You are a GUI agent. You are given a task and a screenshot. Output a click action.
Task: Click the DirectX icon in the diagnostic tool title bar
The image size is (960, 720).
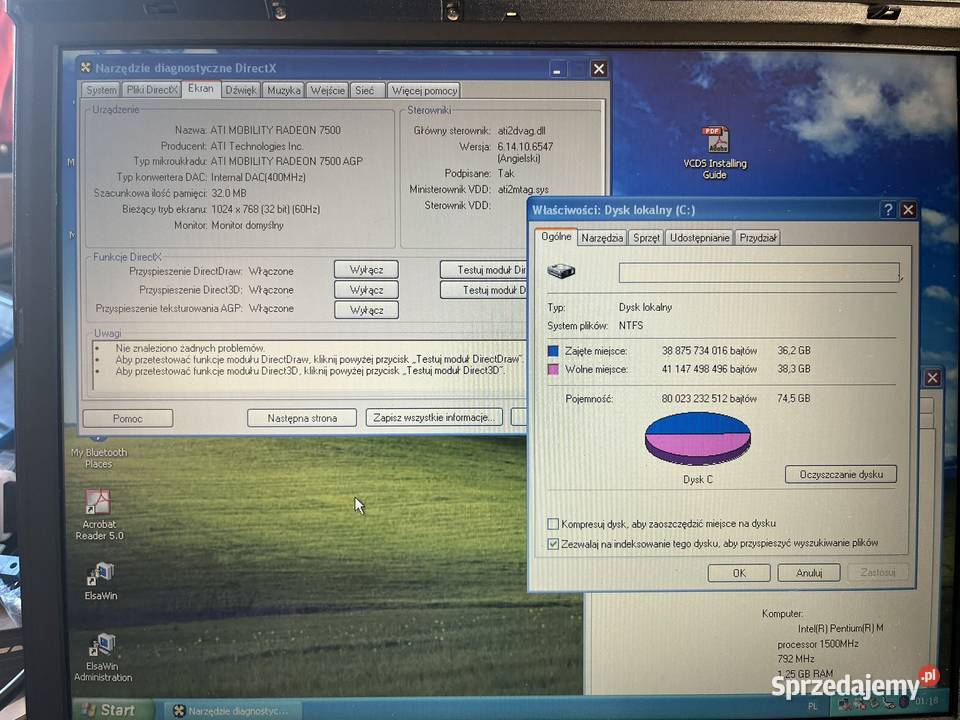click(x=86, y=68)
